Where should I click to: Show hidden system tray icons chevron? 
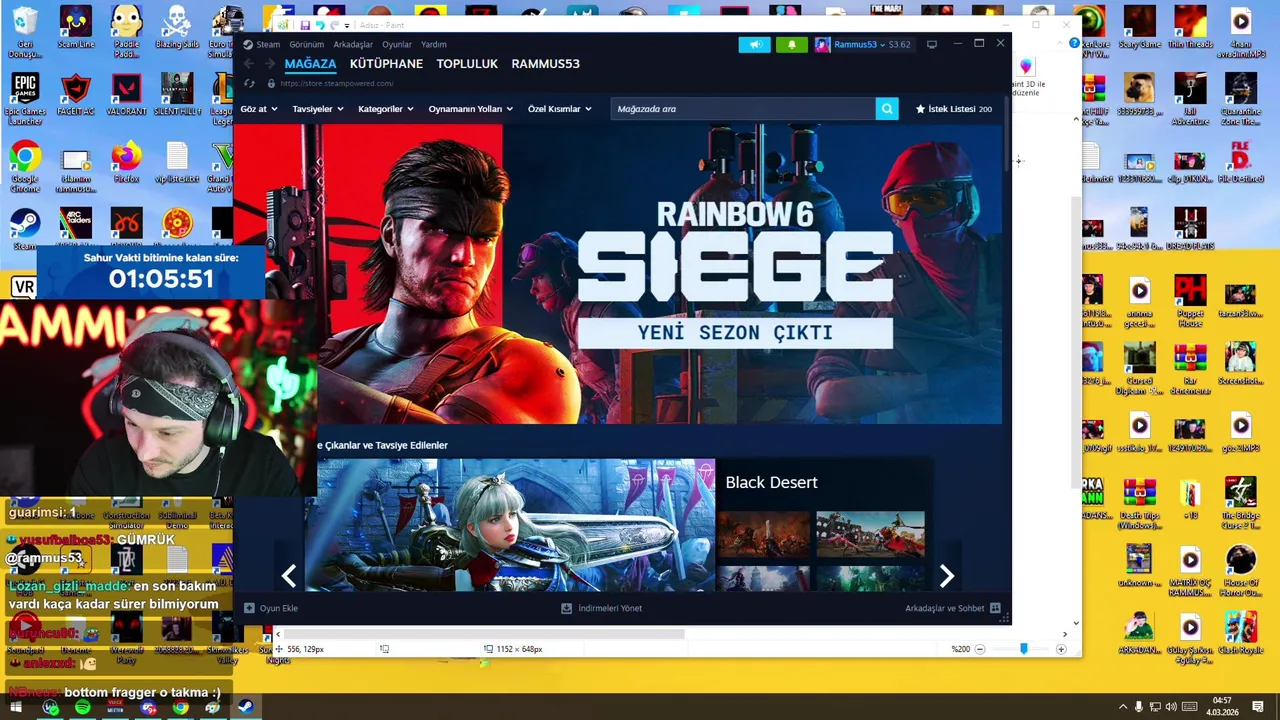[1122, 707]
